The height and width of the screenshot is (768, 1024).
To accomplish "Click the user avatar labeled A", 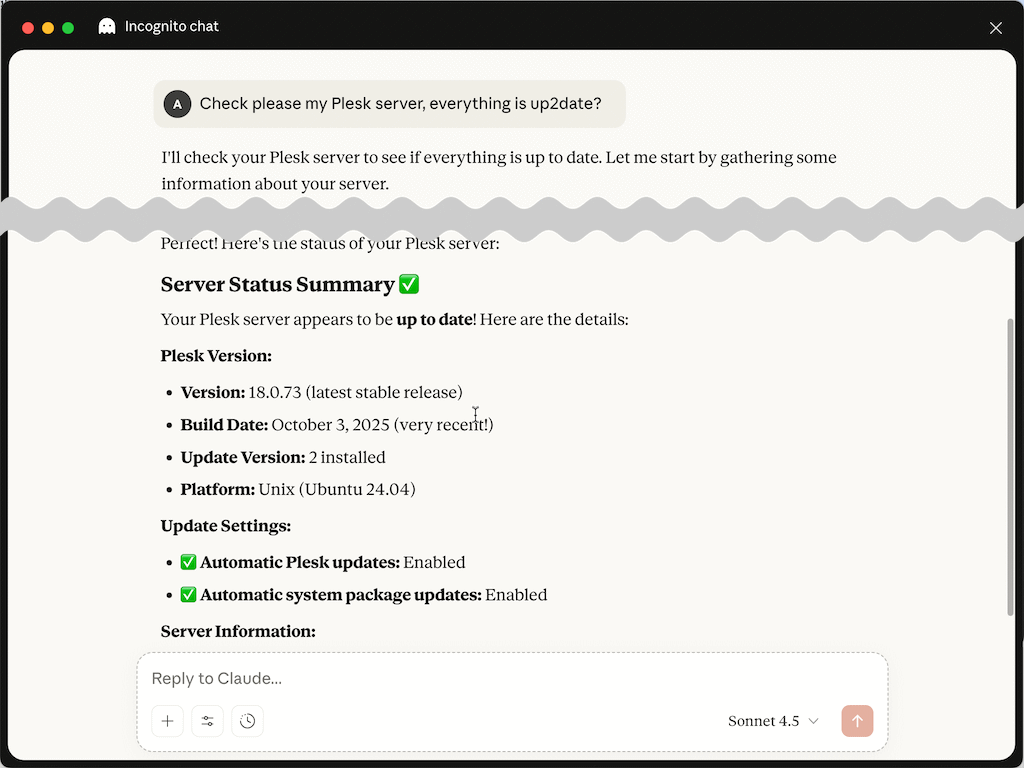I will pos(177,104).
